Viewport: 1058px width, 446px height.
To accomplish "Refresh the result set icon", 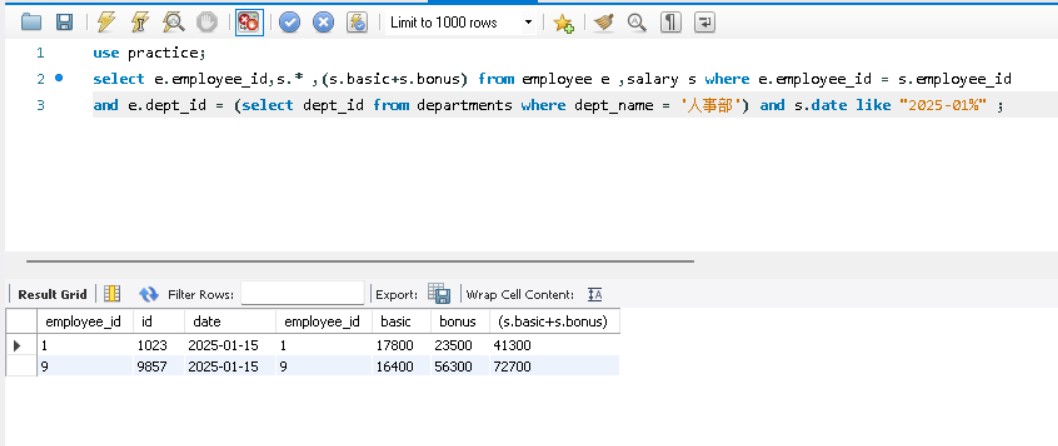I will click(x=148, y=294).
